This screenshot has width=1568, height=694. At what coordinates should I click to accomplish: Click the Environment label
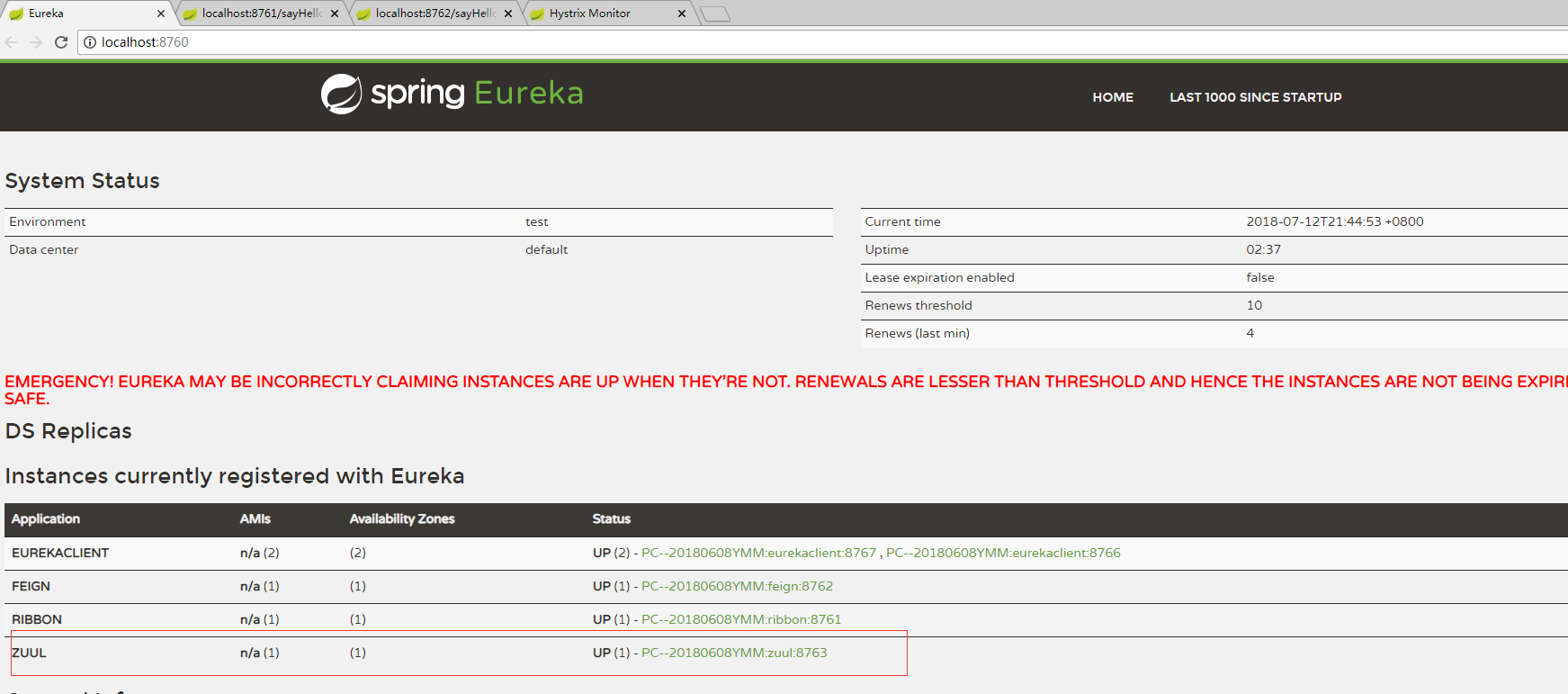48,221
